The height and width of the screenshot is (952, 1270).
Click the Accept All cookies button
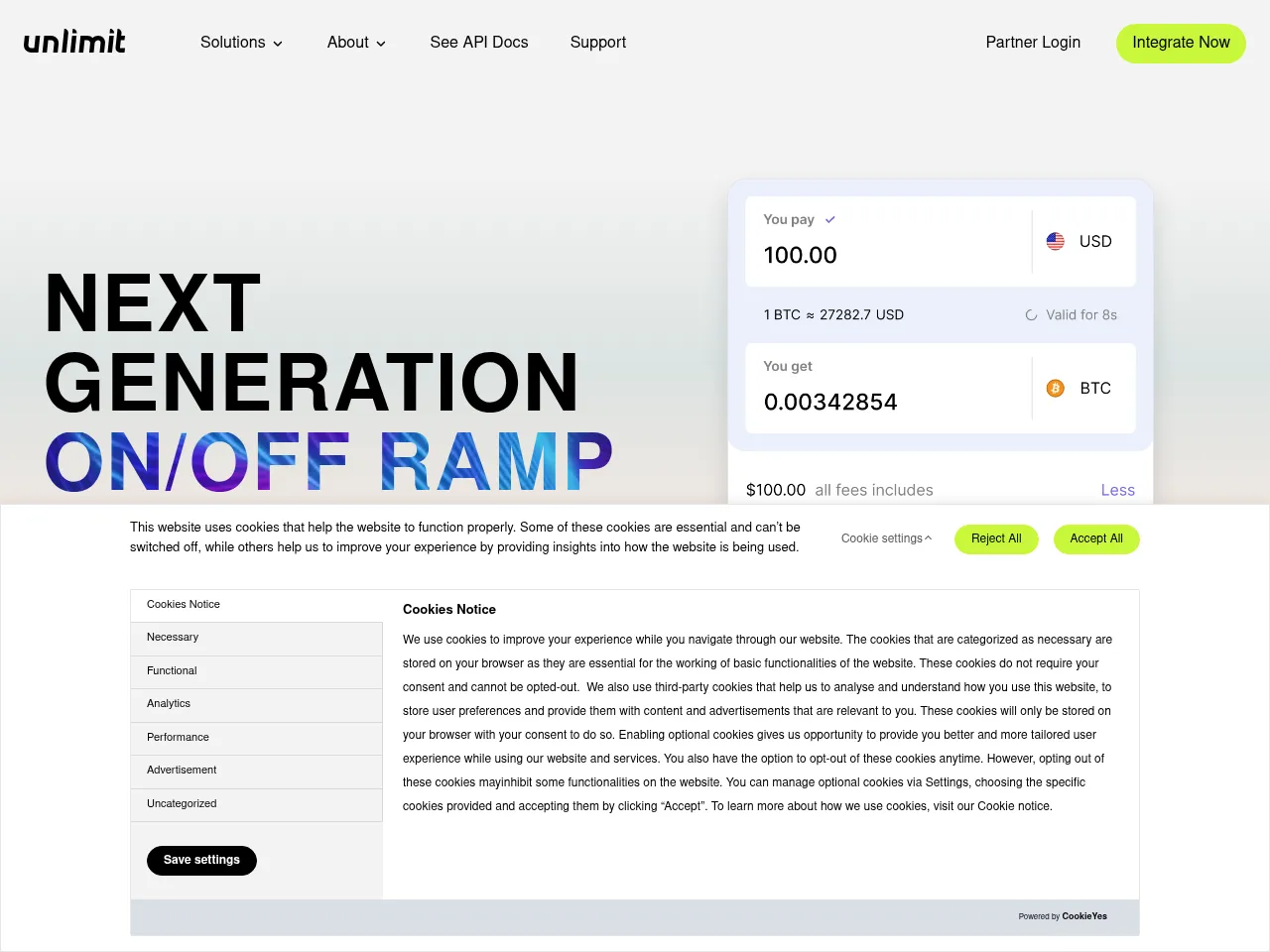point(1096,538)
